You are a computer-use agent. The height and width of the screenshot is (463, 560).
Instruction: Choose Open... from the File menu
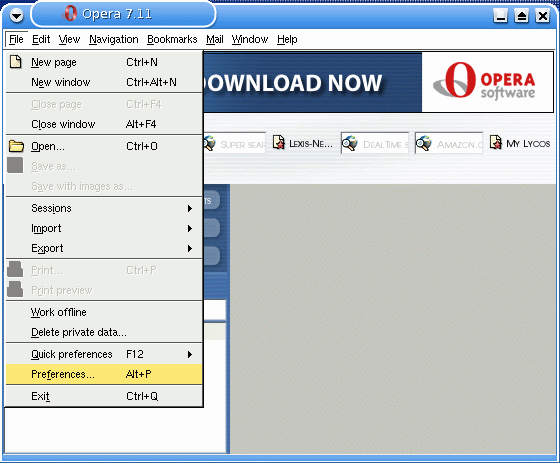point(104,146)
